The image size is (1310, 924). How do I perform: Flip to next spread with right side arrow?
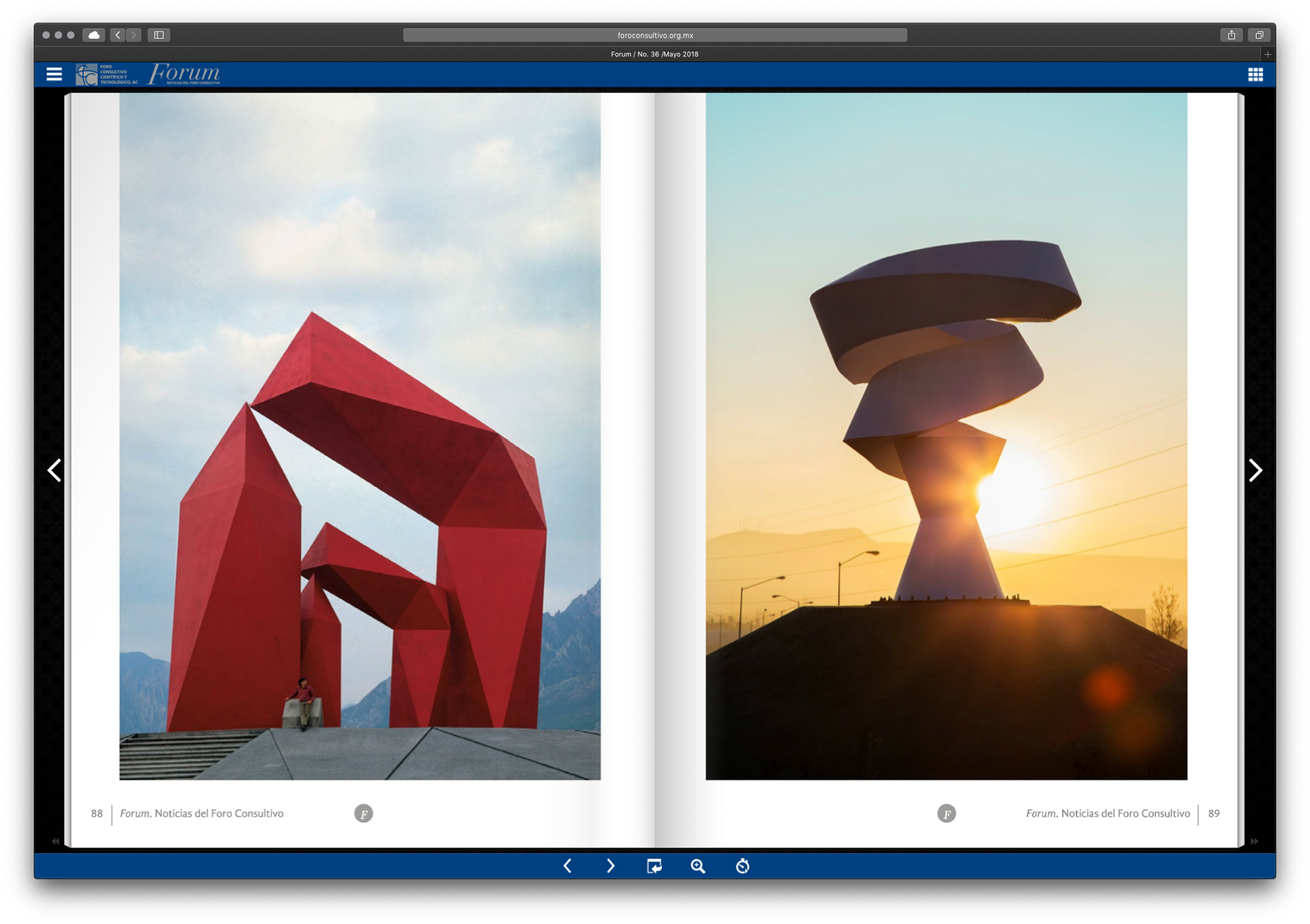click(x=1255, y=470)
